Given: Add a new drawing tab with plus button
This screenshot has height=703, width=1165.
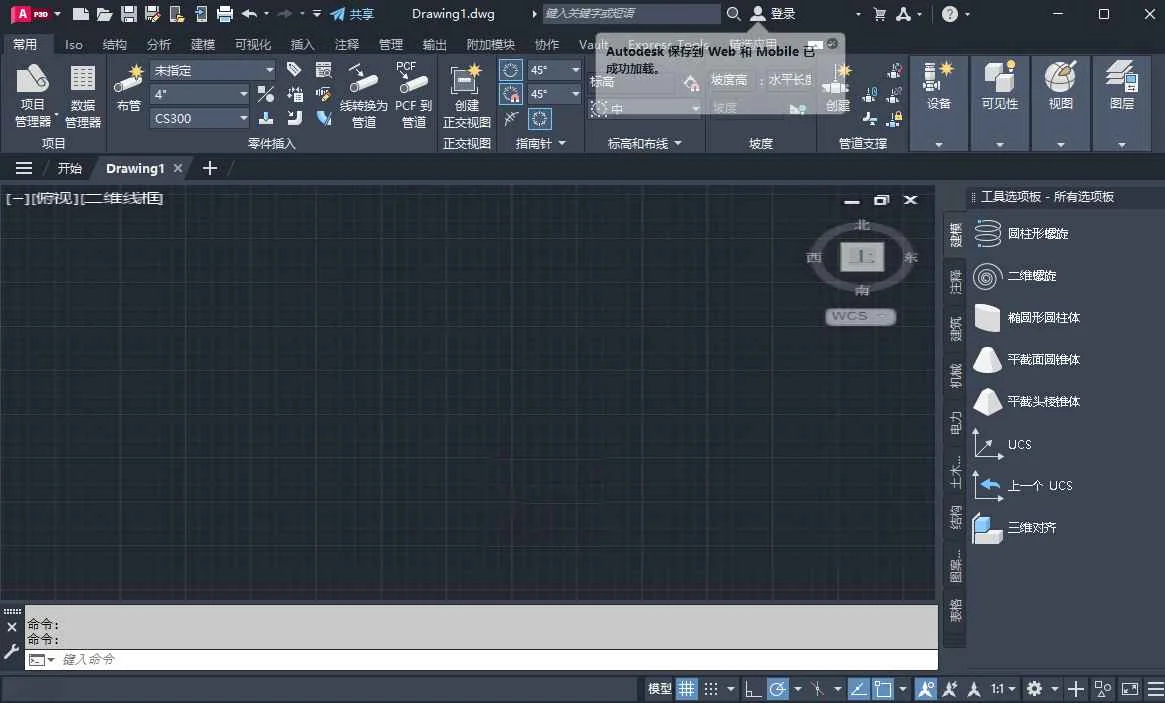Looking at the screenshot, I should click(210, 169).
